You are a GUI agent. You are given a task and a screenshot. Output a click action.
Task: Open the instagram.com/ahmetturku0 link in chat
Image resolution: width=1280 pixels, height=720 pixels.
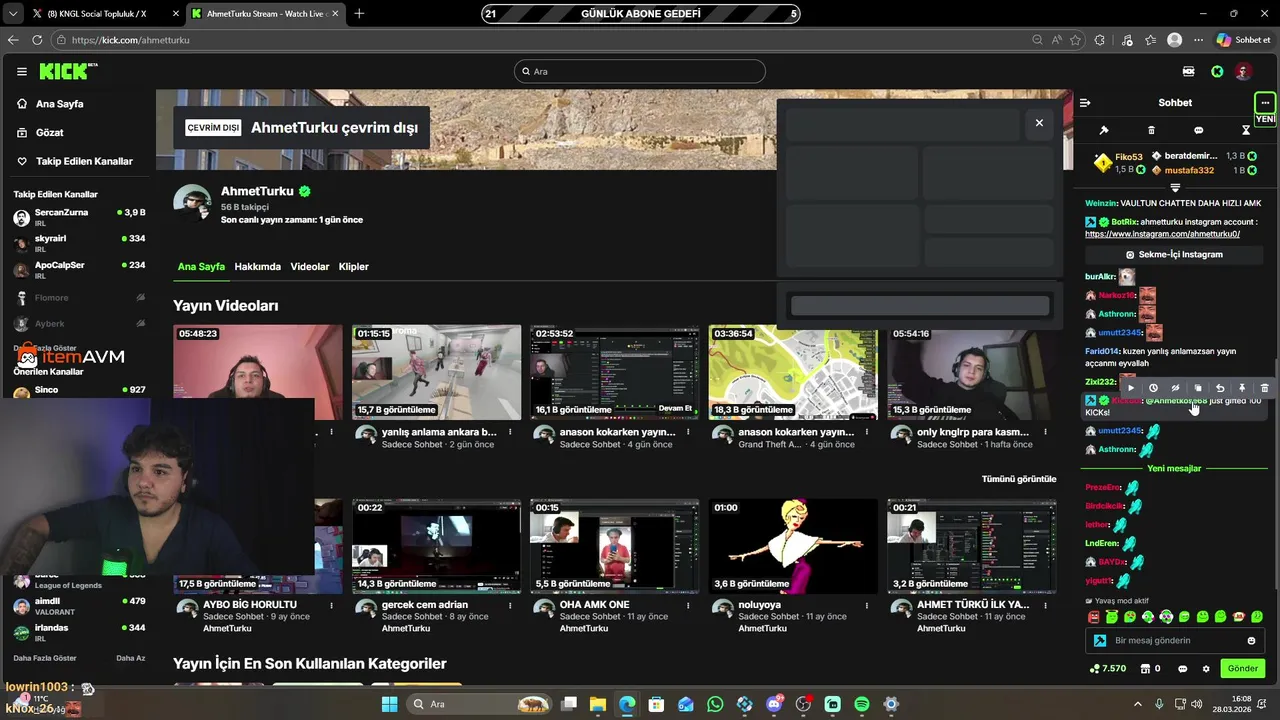[x=1162, y=234]
